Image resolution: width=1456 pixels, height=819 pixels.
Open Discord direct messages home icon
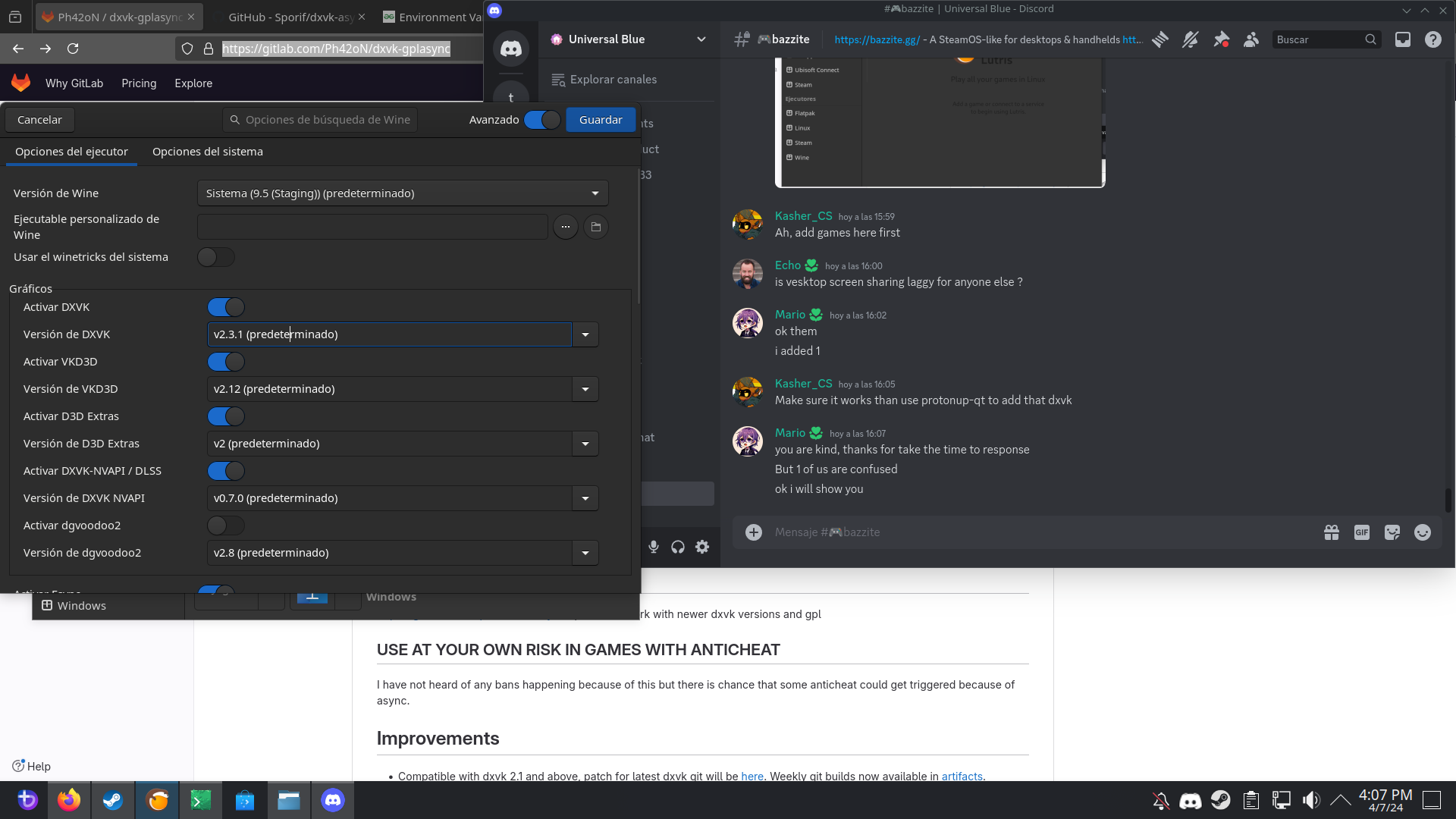(511, 49)
